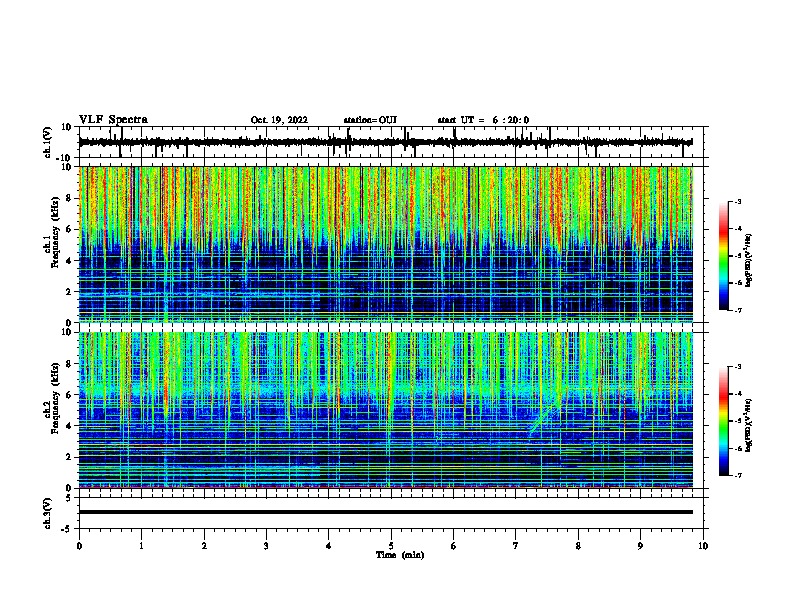
Task: Click the "station=OUJ" label
Action: pyautogui.click(x=370, y=120)
